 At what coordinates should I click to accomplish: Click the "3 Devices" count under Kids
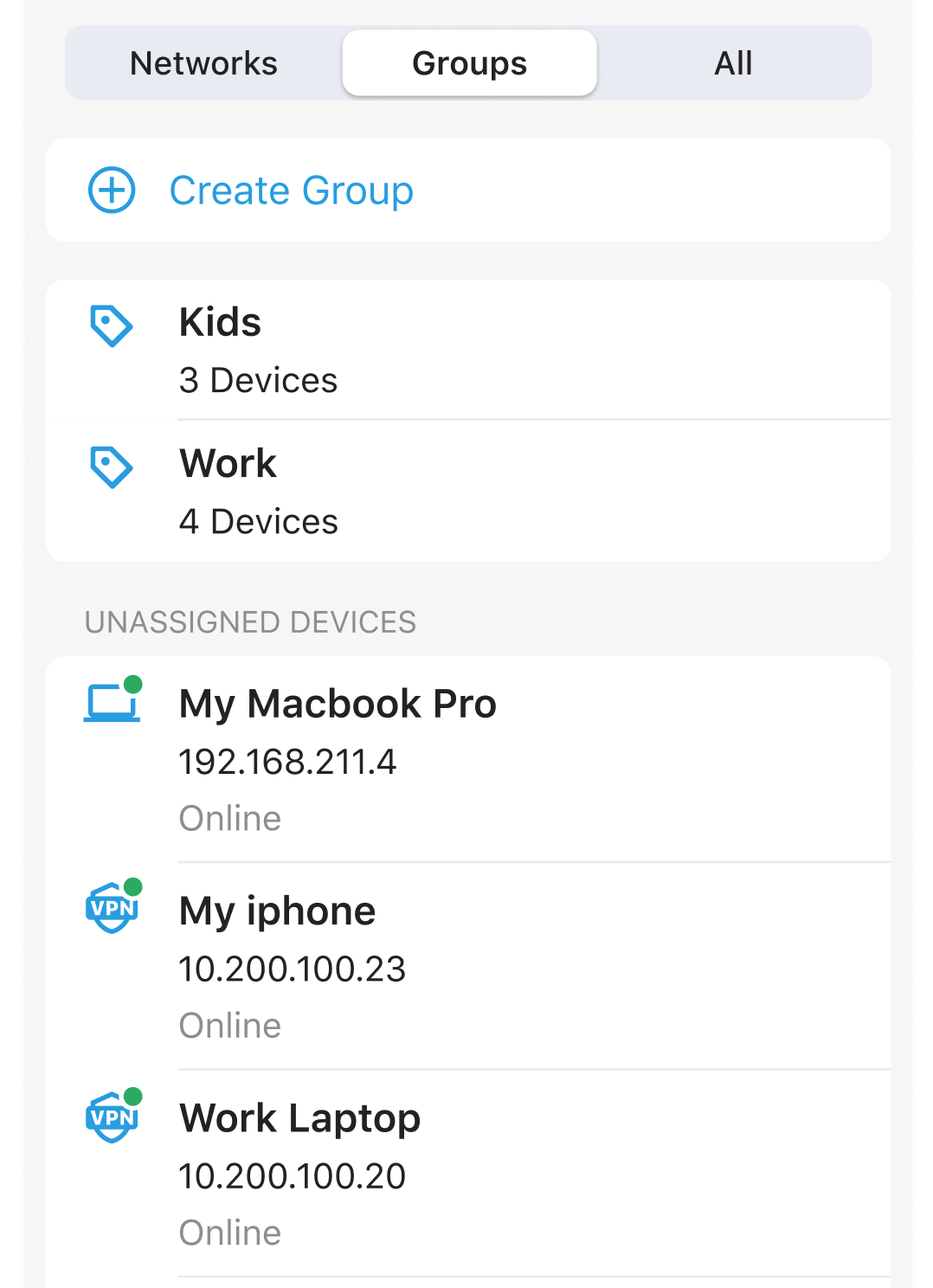point(258,380)
